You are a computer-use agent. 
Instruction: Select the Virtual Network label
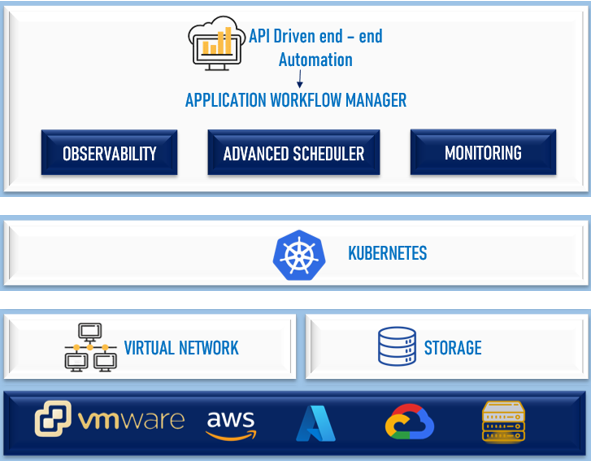(181, 348)
